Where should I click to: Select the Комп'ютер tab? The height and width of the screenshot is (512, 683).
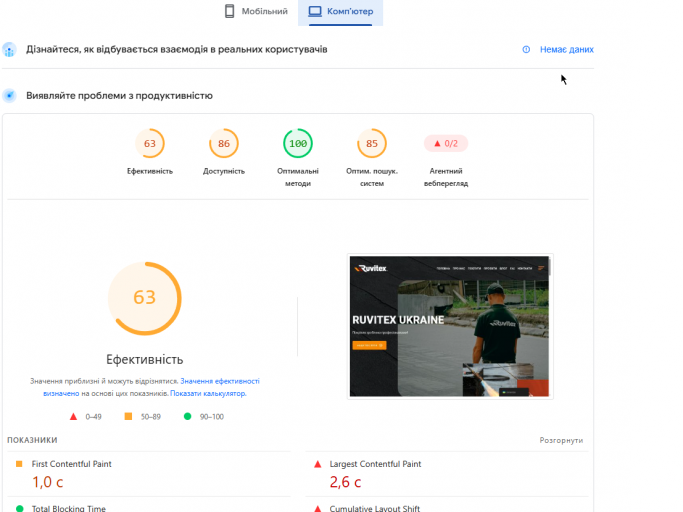coord(340,12)
